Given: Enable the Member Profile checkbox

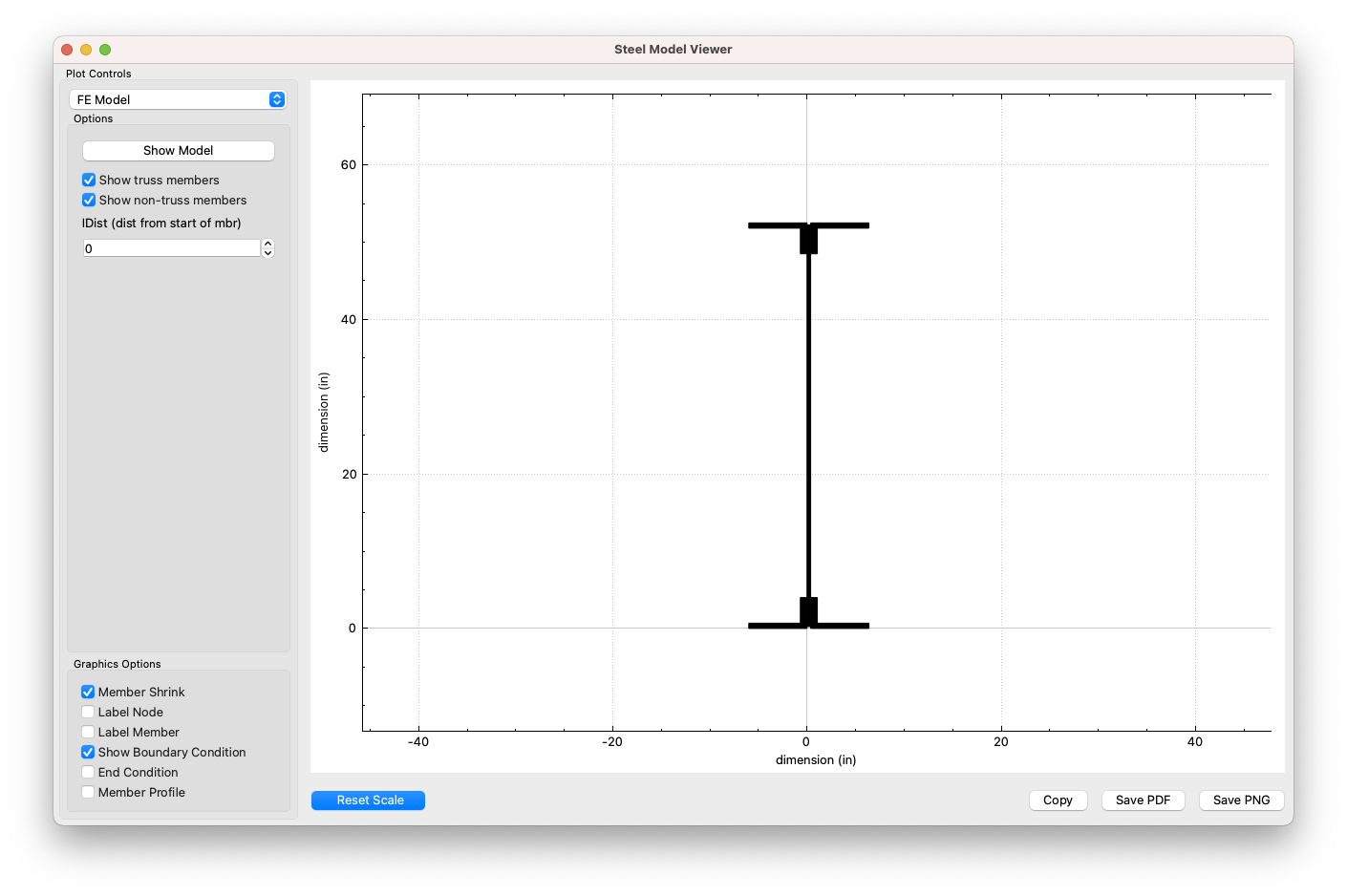Looking at the screenshot, I should click(x=88, y=793).
